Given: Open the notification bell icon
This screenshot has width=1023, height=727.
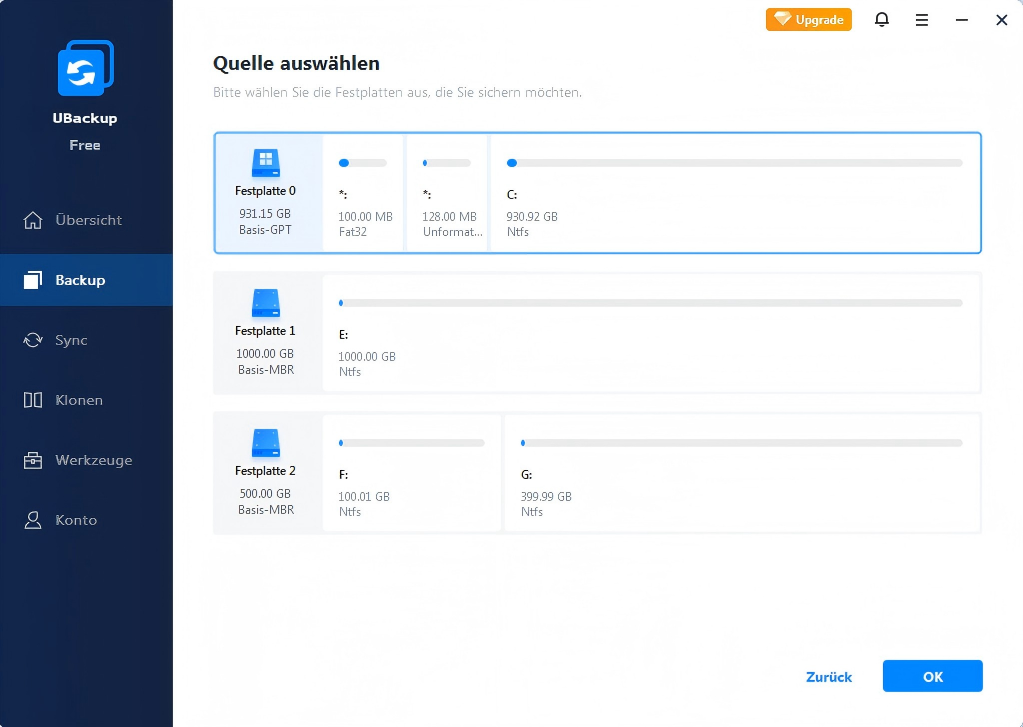Looking at the screenshot, I should 882,20.
